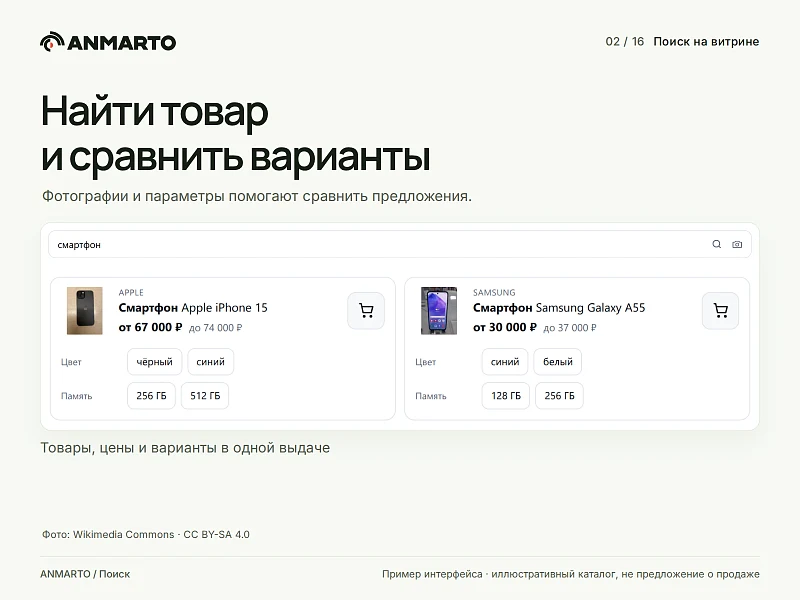The image size is (800, 600).
Task: Click the price 'от 67 000 ₽'
Action: (150, 328)
